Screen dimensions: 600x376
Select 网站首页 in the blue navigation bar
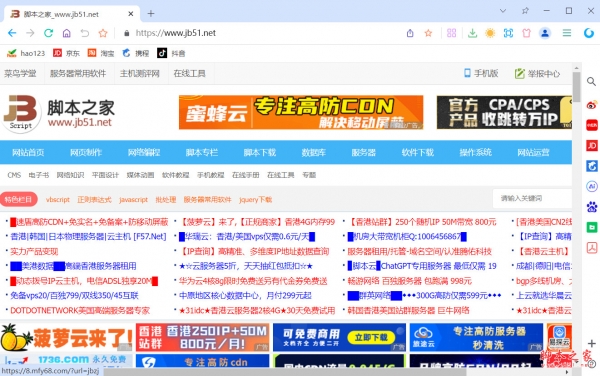point(28,152)
